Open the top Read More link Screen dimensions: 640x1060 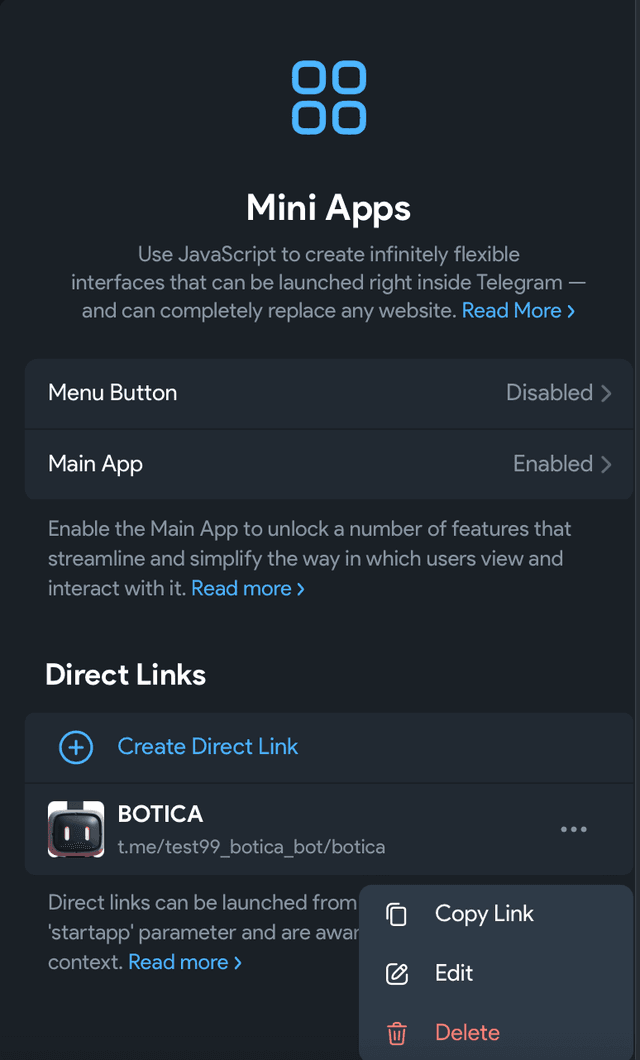point(518,311)
